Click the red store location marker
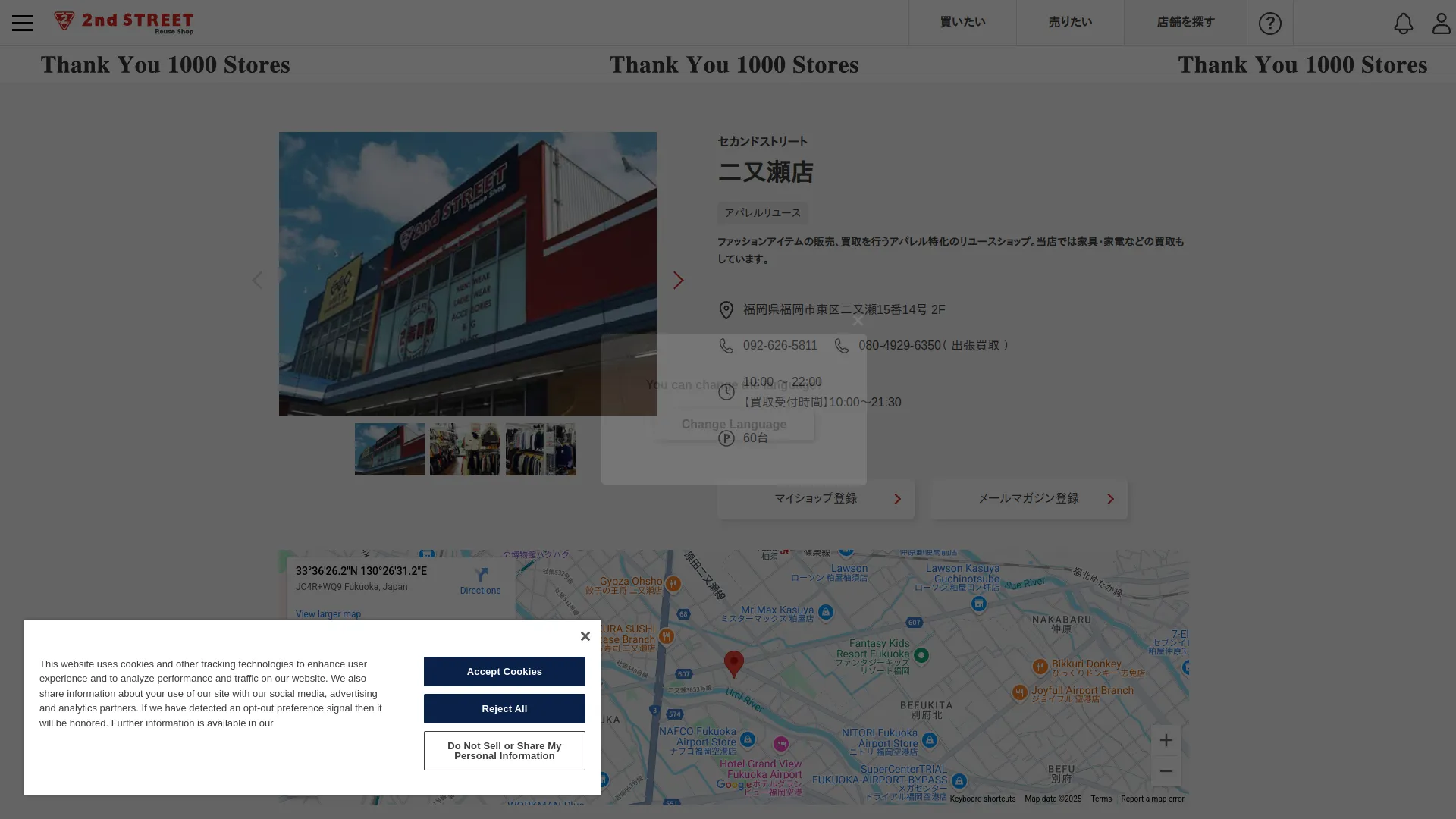This screenshot has width=1456, height=819. [x=733, y=664]
